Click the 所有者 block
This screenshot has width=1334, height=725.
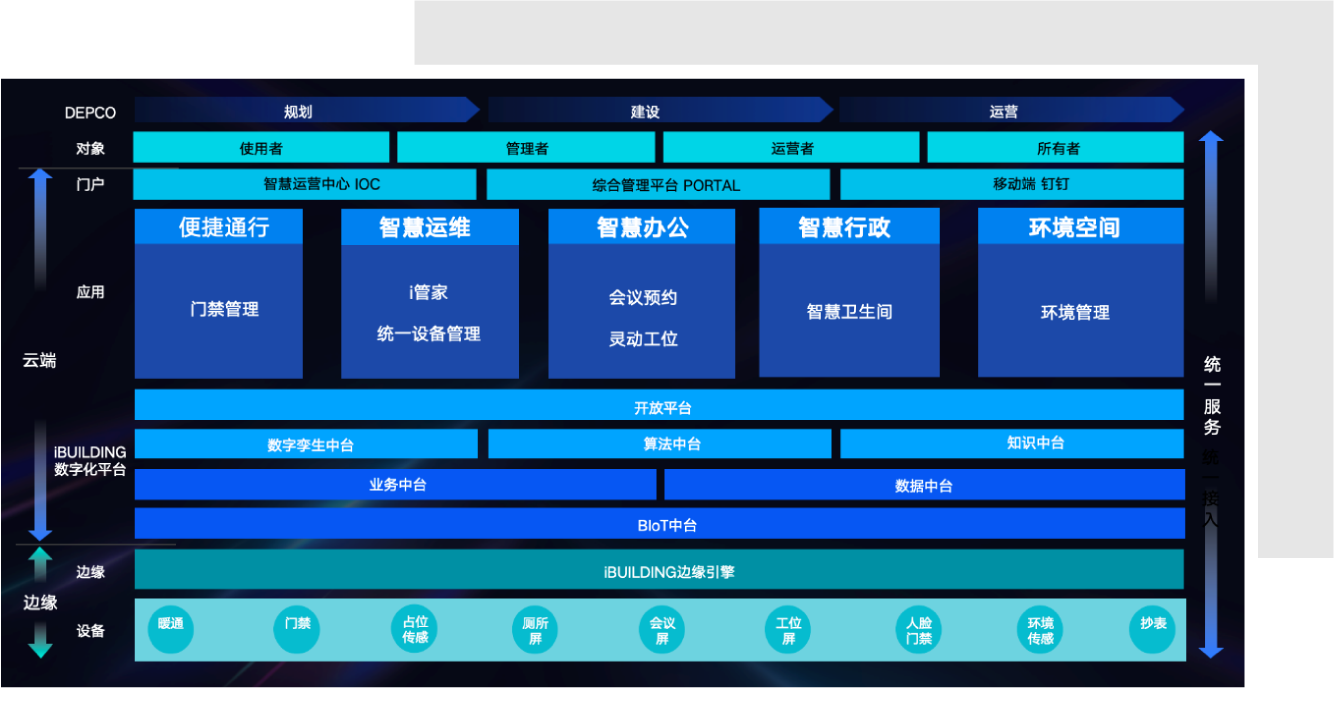[1056, 147]
